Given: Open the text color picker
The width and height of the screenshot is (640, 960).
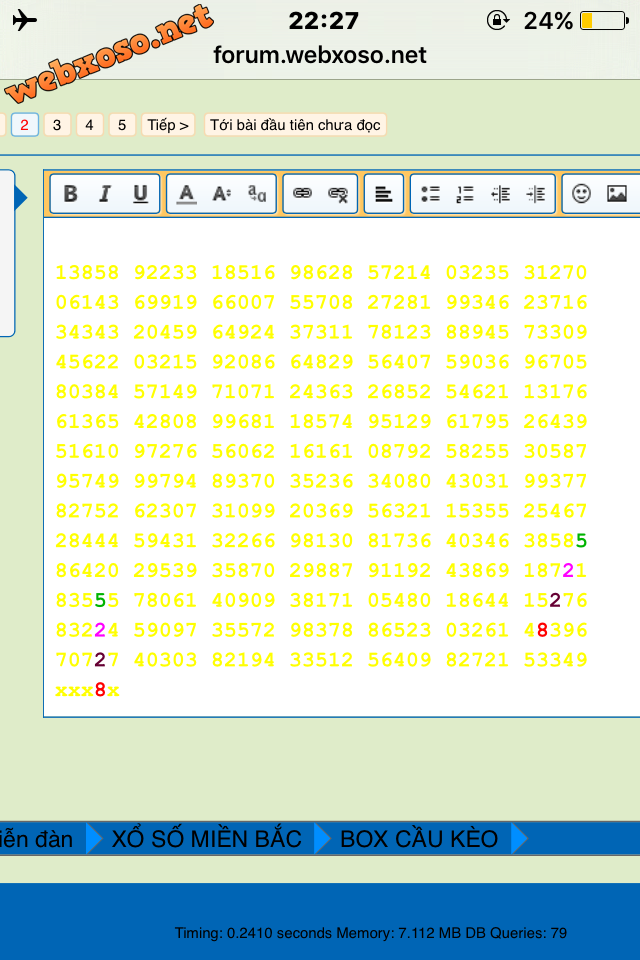Looking at the screenshot, I should pos(186,194).
